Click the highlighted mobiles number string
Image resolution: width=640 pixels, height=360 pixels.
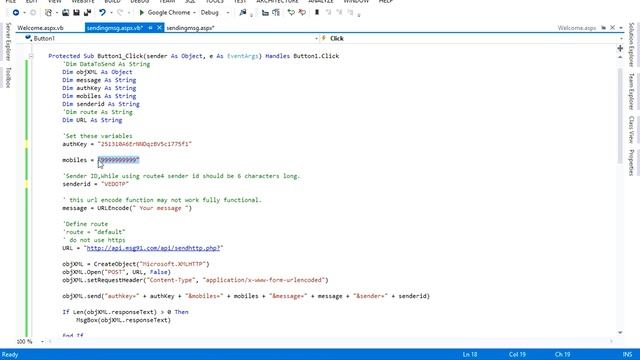(118, 160)
